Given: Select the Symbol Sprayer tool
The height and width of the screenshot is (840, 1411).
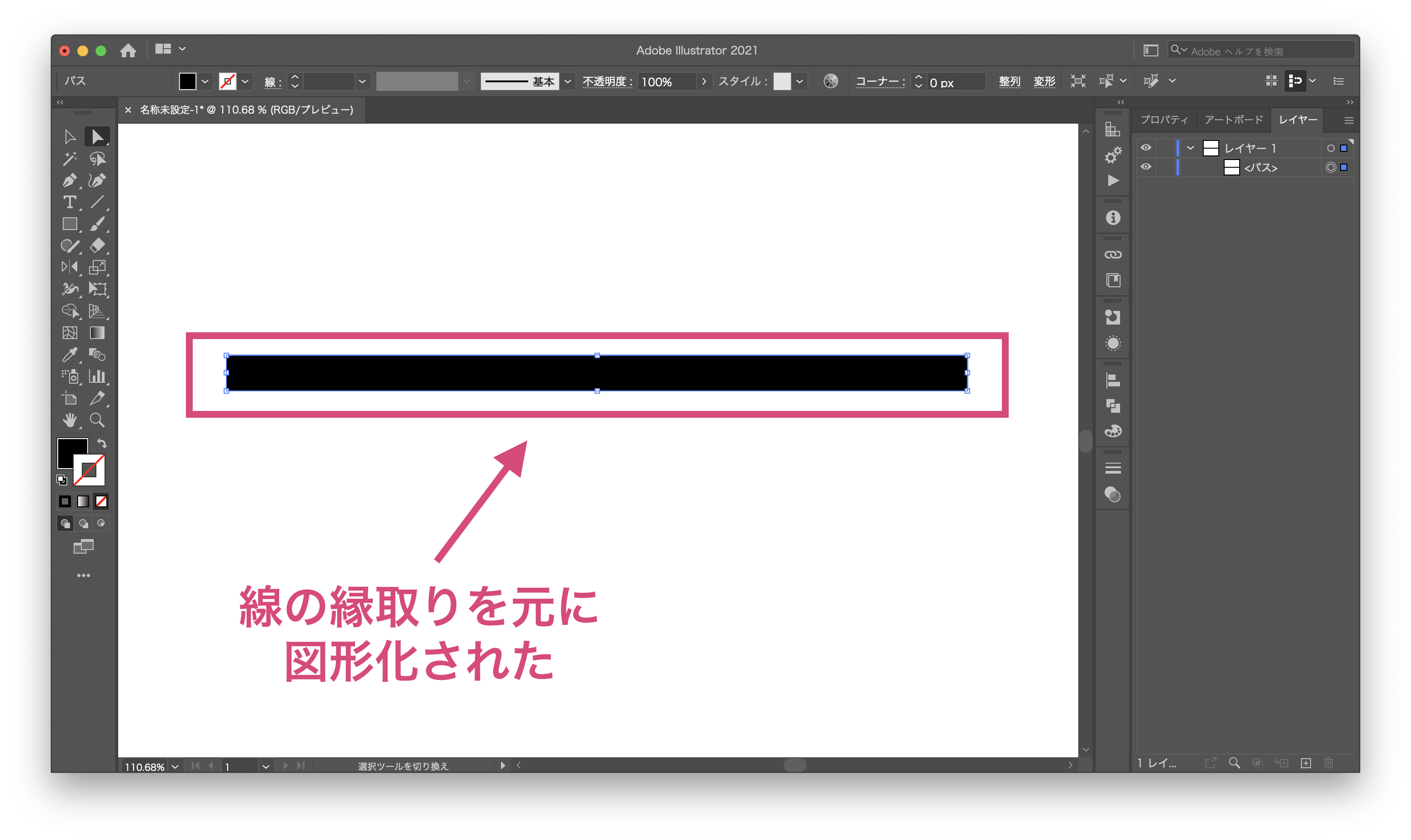Looking at the screenshot, I should tap(70, 376).
